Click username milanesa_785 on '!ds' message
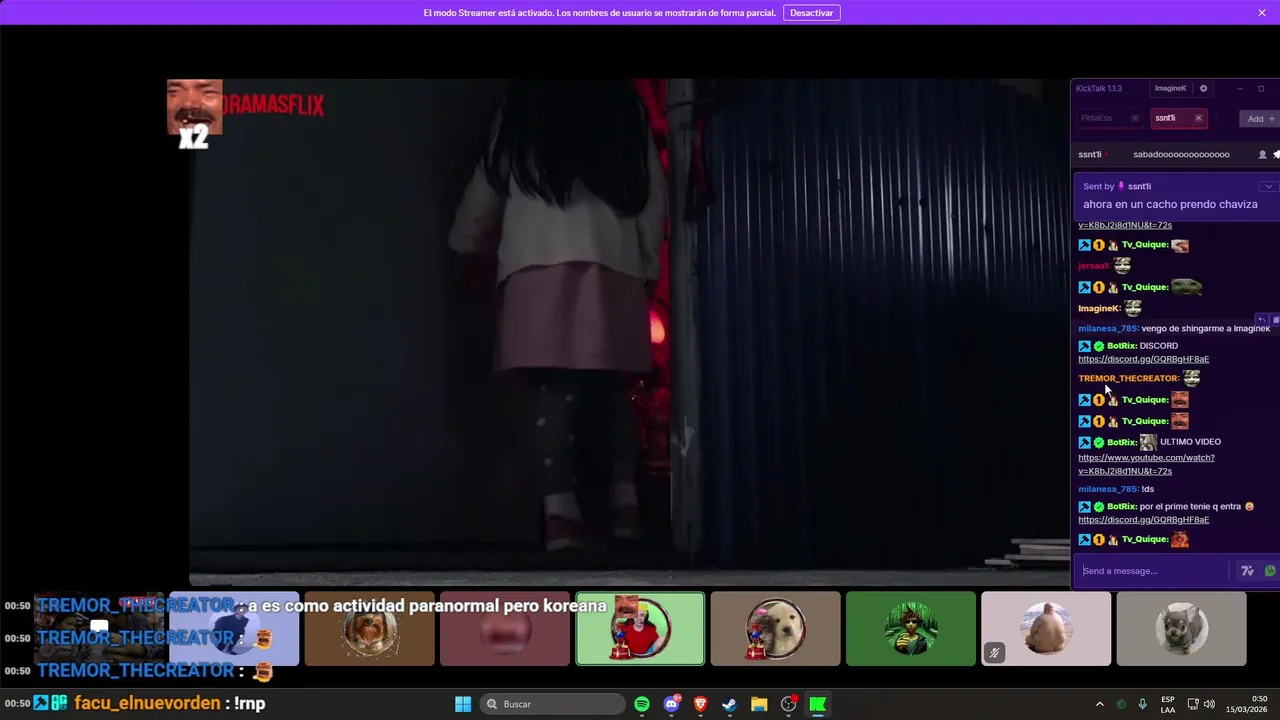 [1108, 489]
